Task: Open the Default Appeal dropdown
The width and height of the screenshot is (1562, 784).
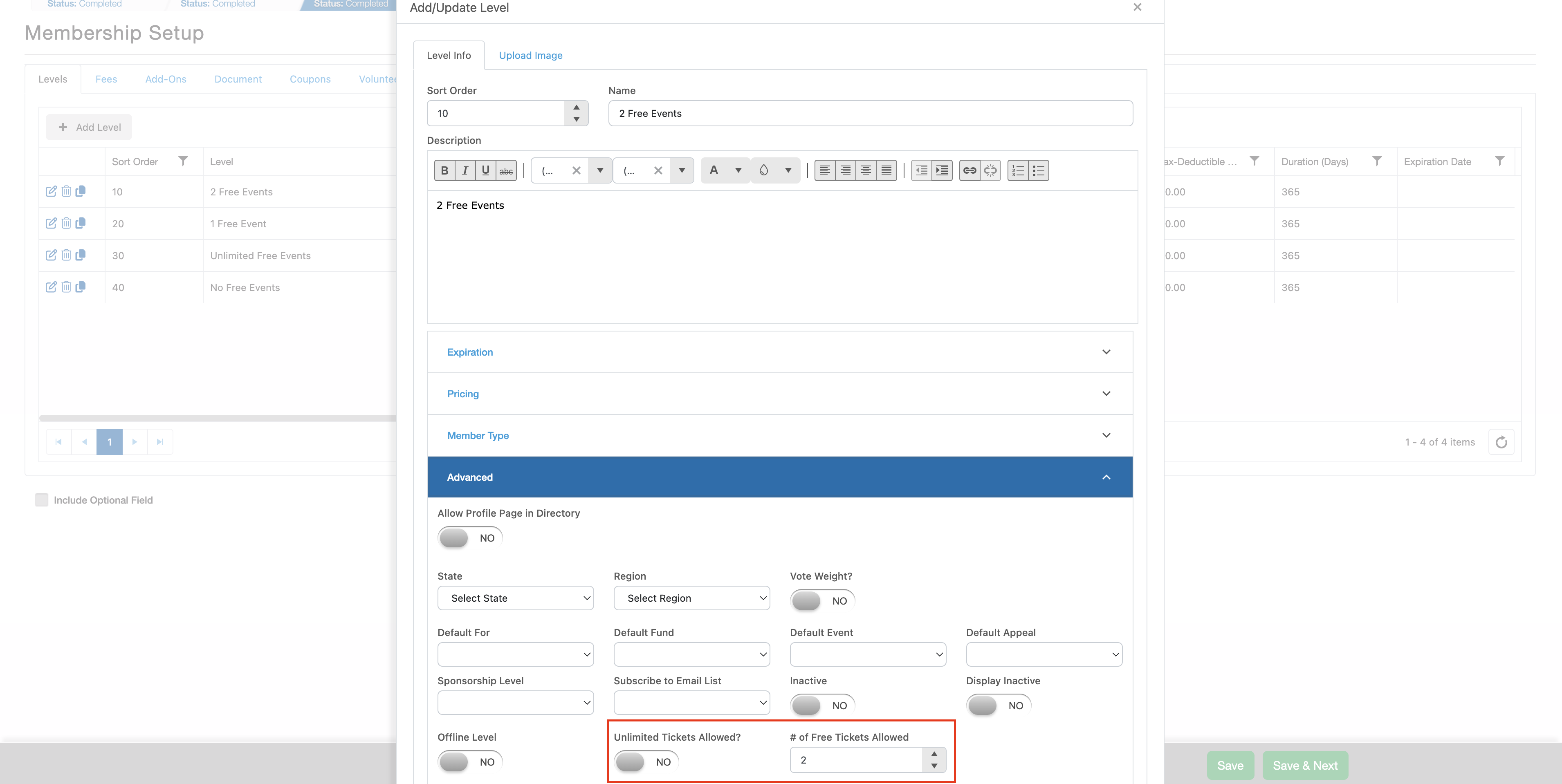Action: 1044,654
